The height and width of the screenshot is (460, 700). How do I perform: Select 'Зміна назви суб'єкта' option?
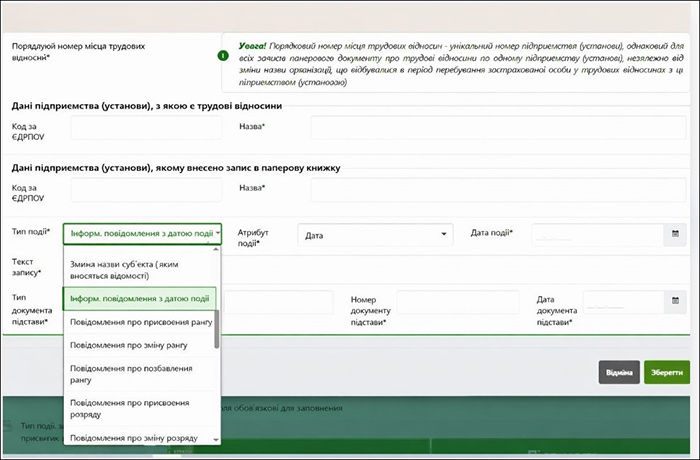pos(140,269)
